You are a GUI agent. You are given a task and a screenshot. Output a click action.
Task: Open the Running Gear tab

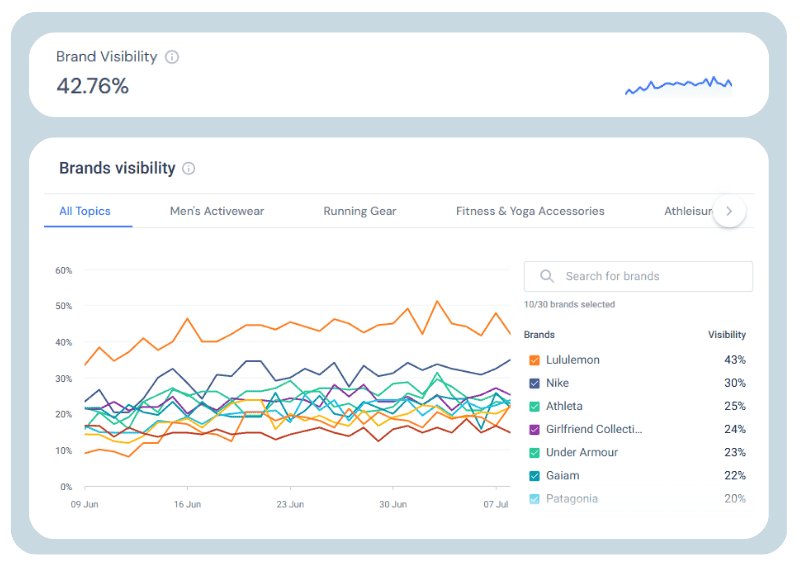click(x=360, y=211)
